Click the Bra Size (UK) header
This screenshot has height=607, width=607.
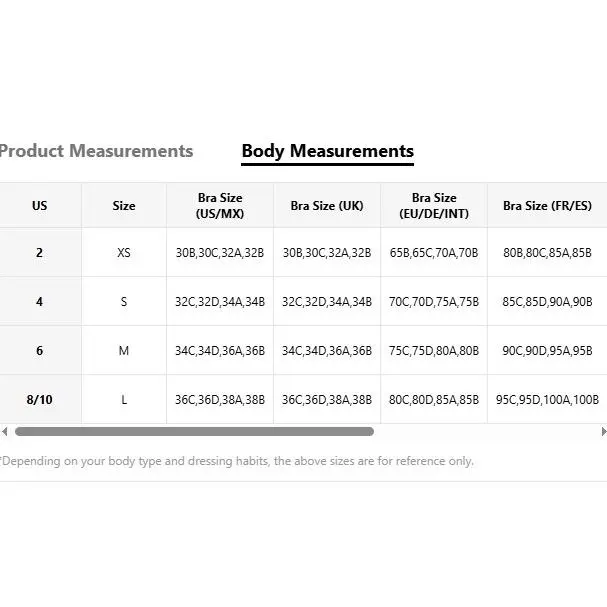[327, 206]
